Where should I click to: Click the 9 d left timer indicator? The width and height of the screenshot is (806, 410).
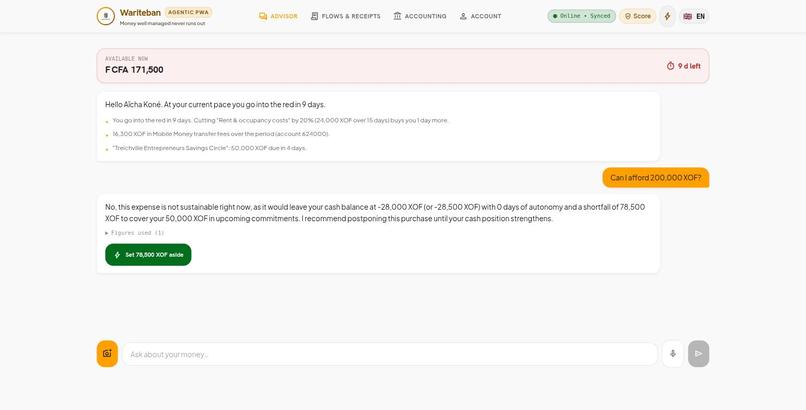click(684, 66)
